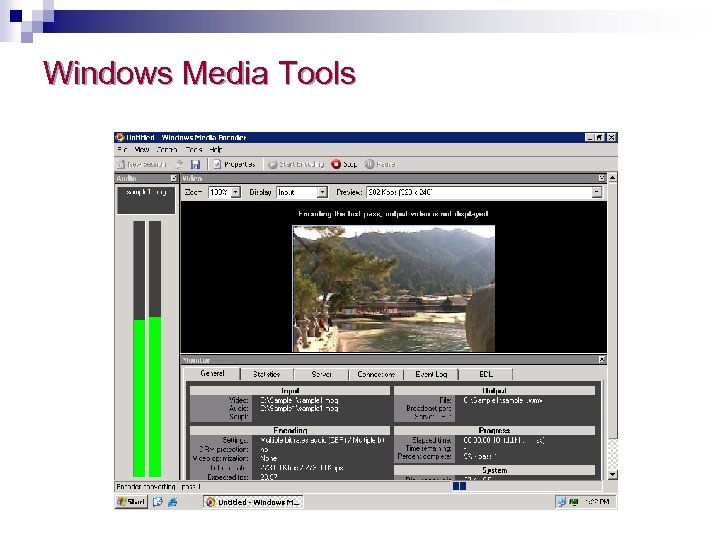Viewport: 720px width, 540px height.
Task: Click the Windows Media Encoder title bar icon
Action: point(120,137)
